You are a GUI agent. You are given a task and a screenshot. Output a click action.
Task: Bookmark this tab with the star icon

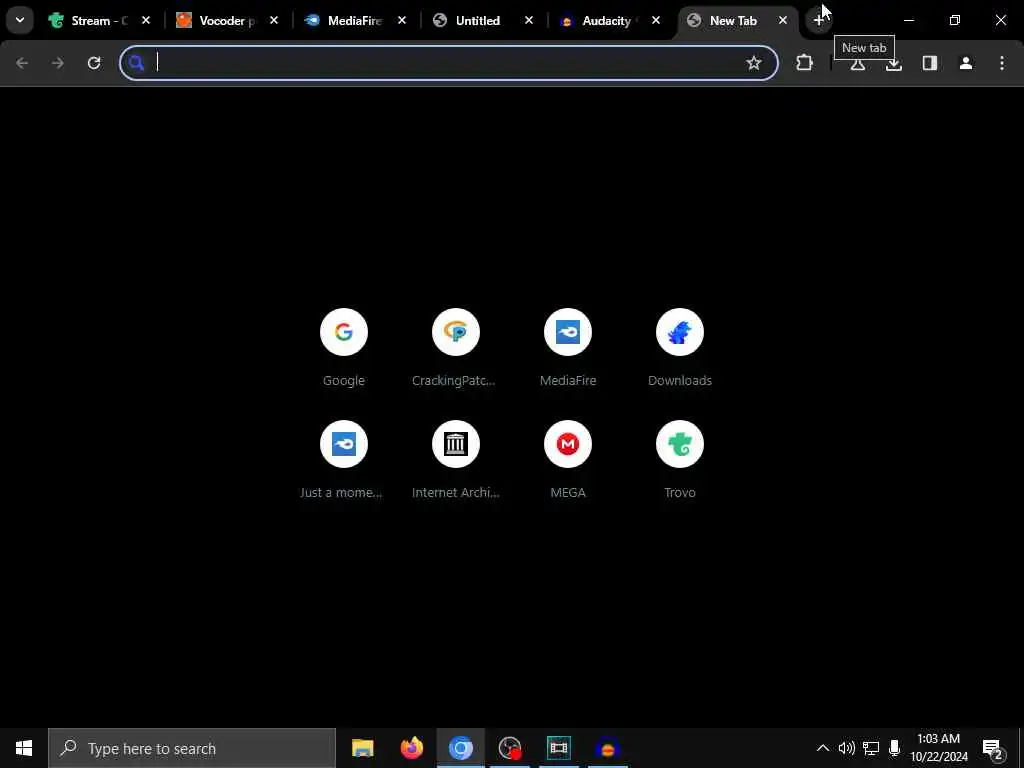coord(754,63)
